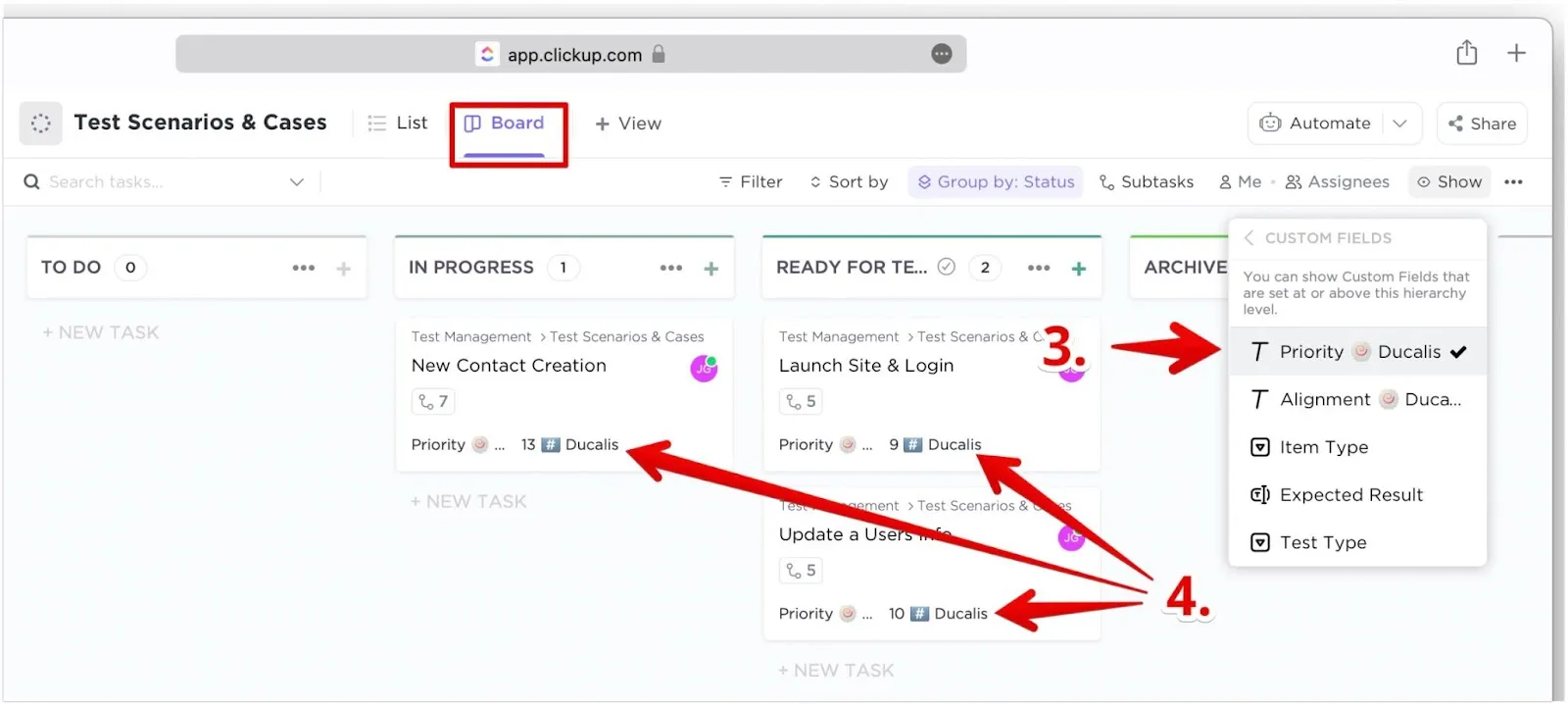1568x705 pixels.
Task: Click the Test Scenarios list settings icon
Action: point(41,124)
